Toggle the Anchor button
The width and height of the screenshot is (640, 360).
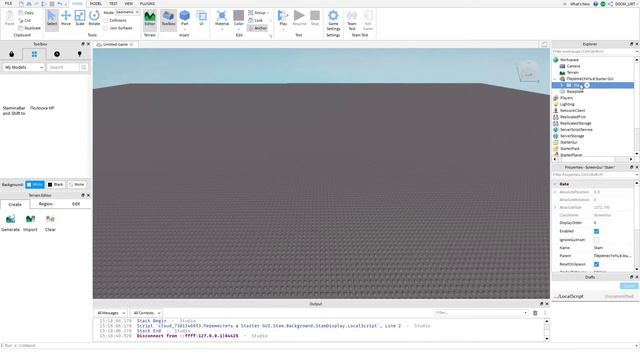[x=258, y=28]
